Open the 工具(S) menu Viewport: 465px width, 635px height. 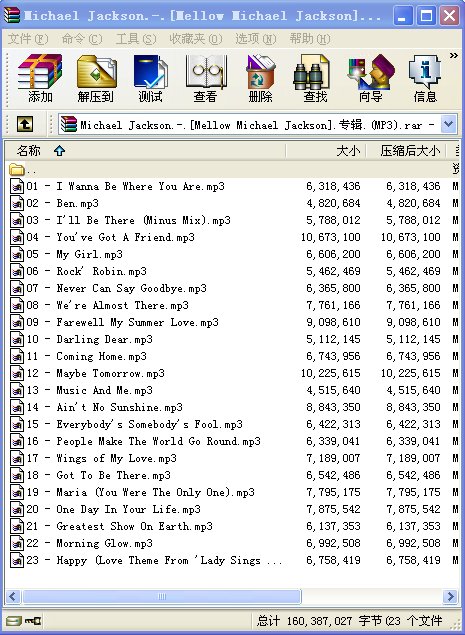point(136,39)
